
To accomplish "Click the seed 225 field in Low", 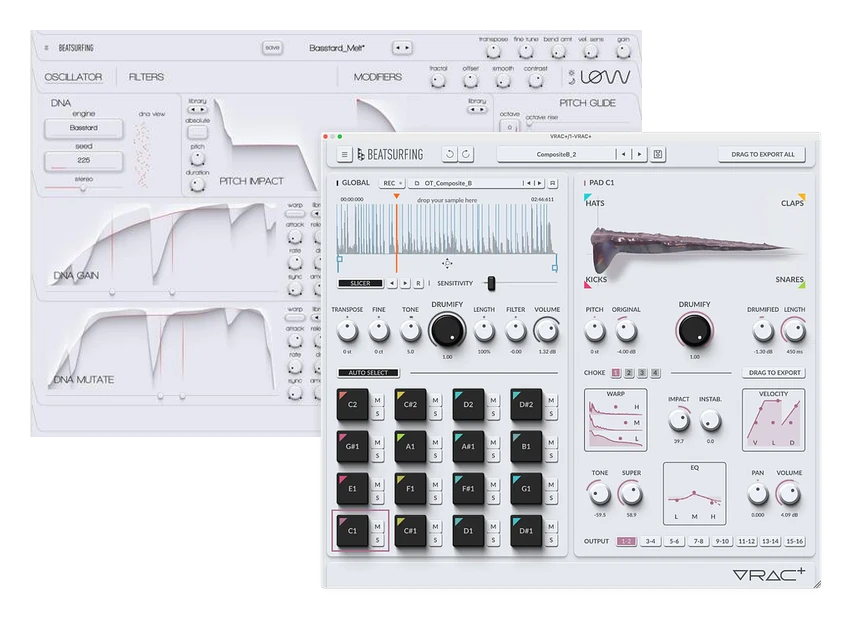I will point(84,160).
